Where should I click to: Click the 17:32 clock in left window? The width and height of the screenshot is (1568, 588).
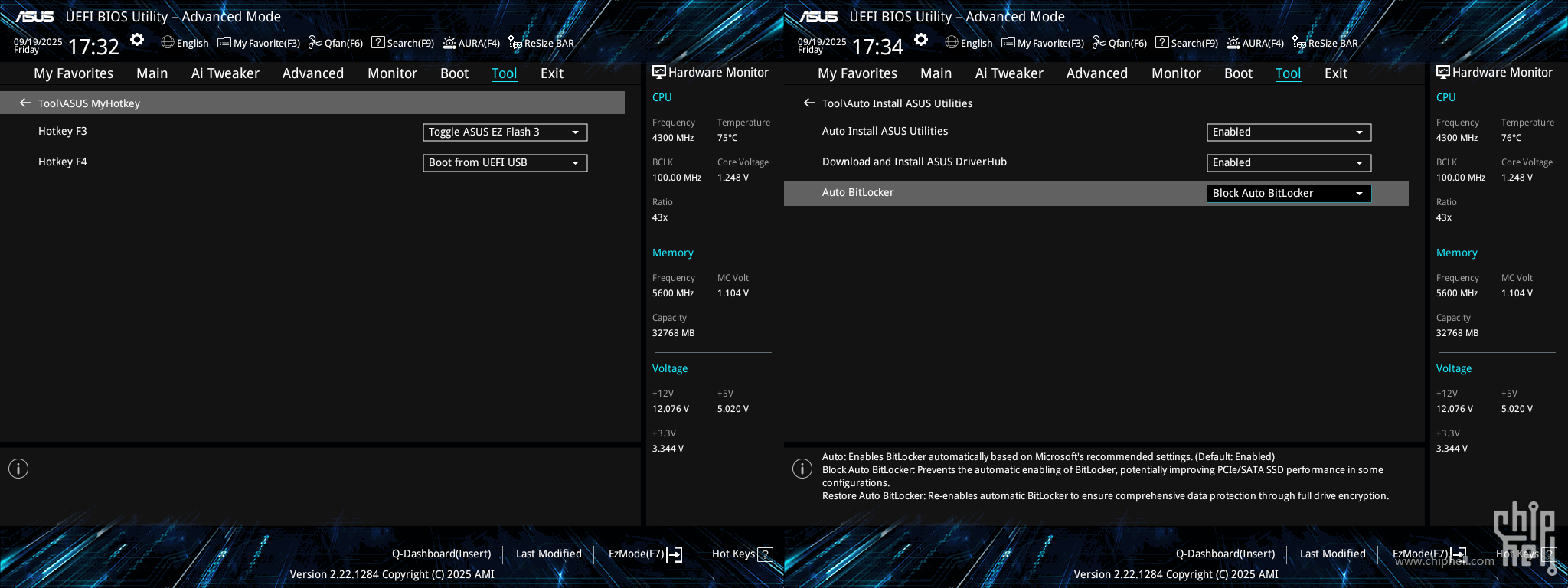point(93,47)
